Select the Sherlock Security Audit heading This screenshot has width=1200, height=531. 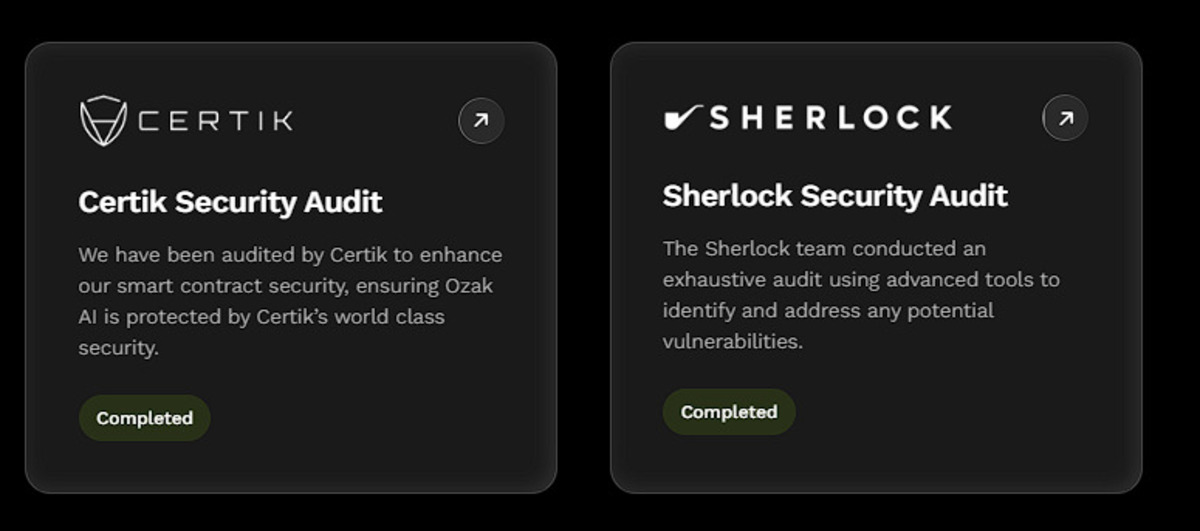point(834,195)
